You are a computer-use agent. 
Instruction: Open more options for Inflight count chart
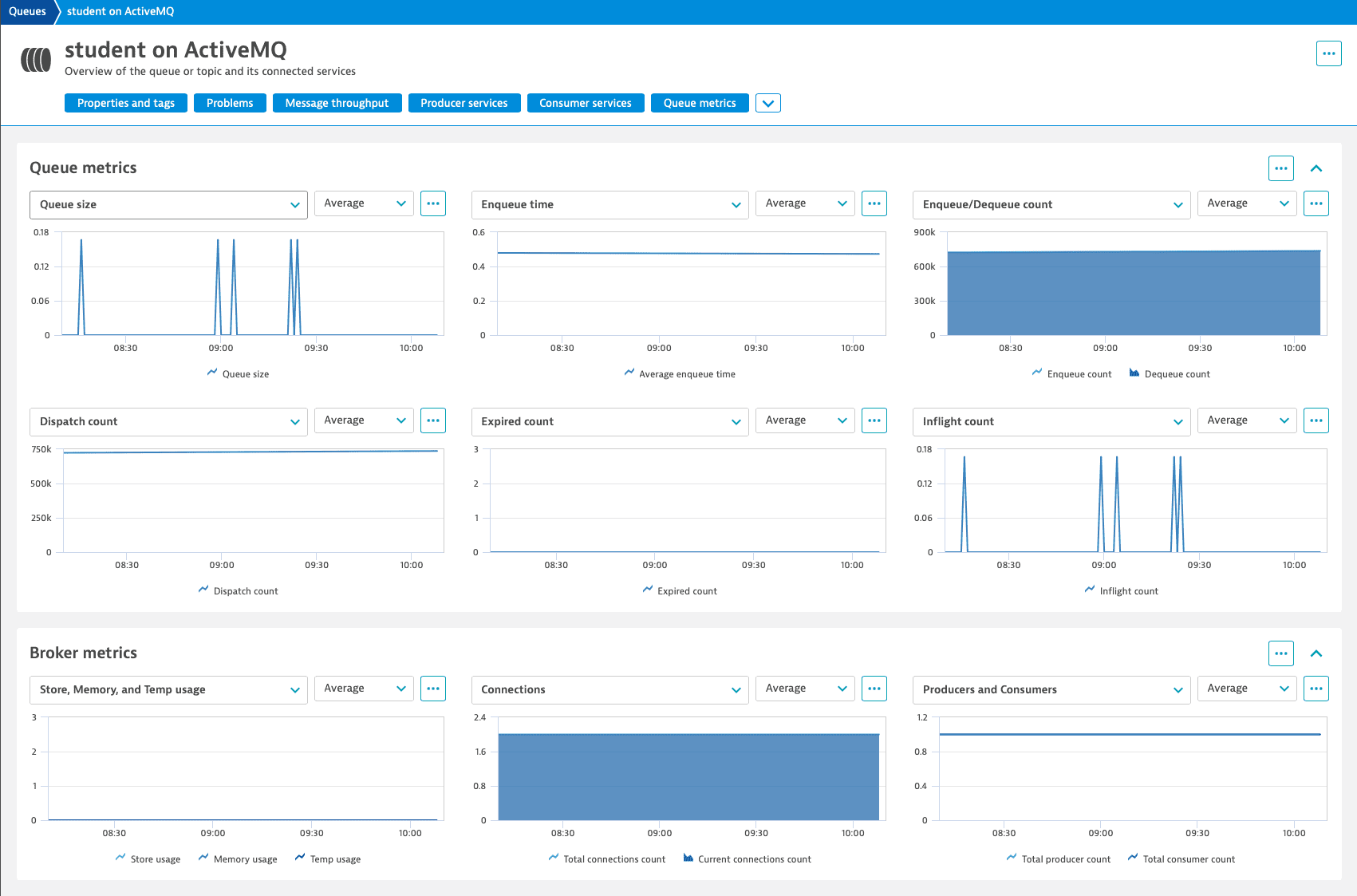click(x=1316, y=420)
